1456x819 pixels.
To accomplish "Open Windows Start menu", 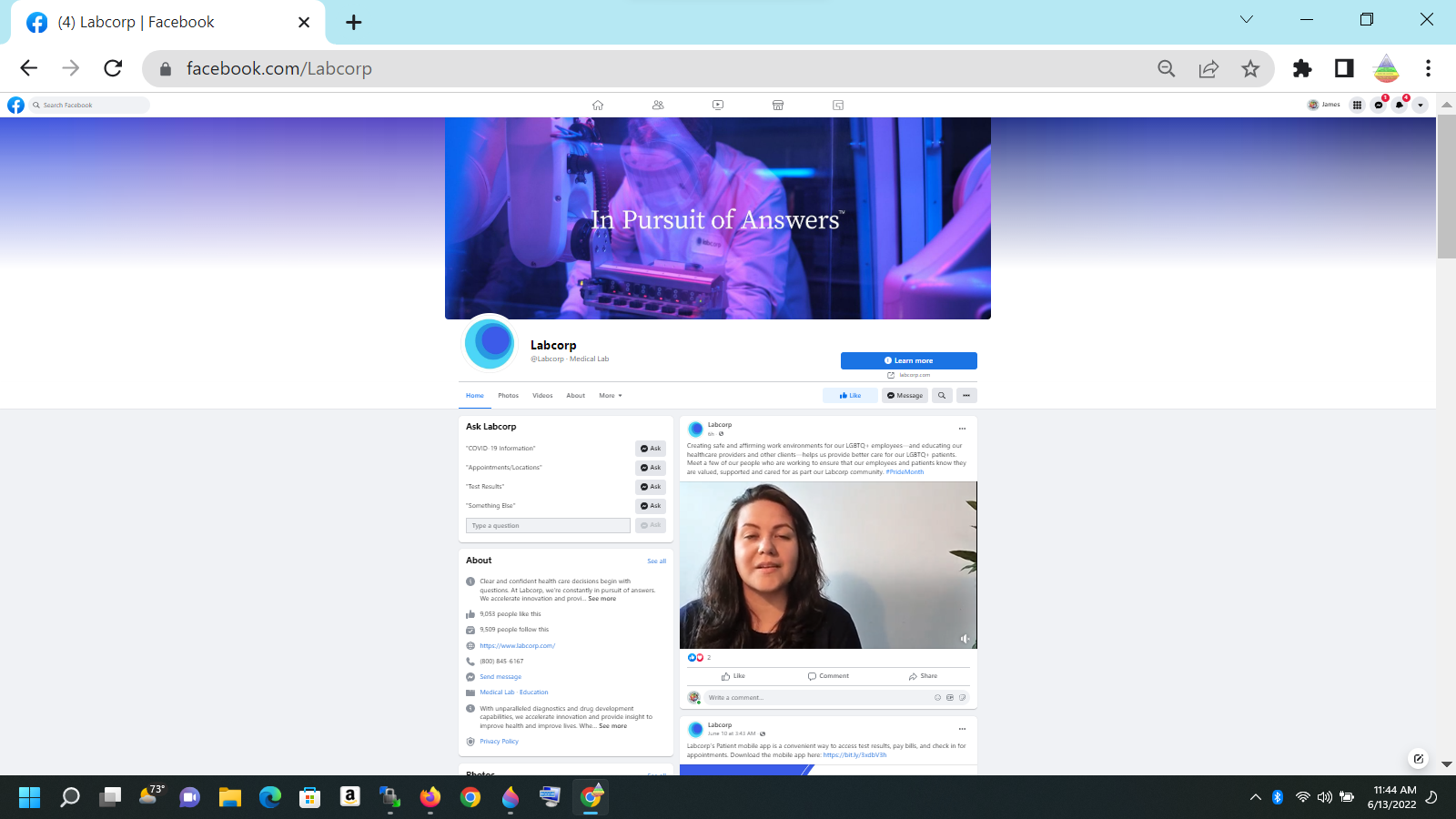I will point(30,797).
